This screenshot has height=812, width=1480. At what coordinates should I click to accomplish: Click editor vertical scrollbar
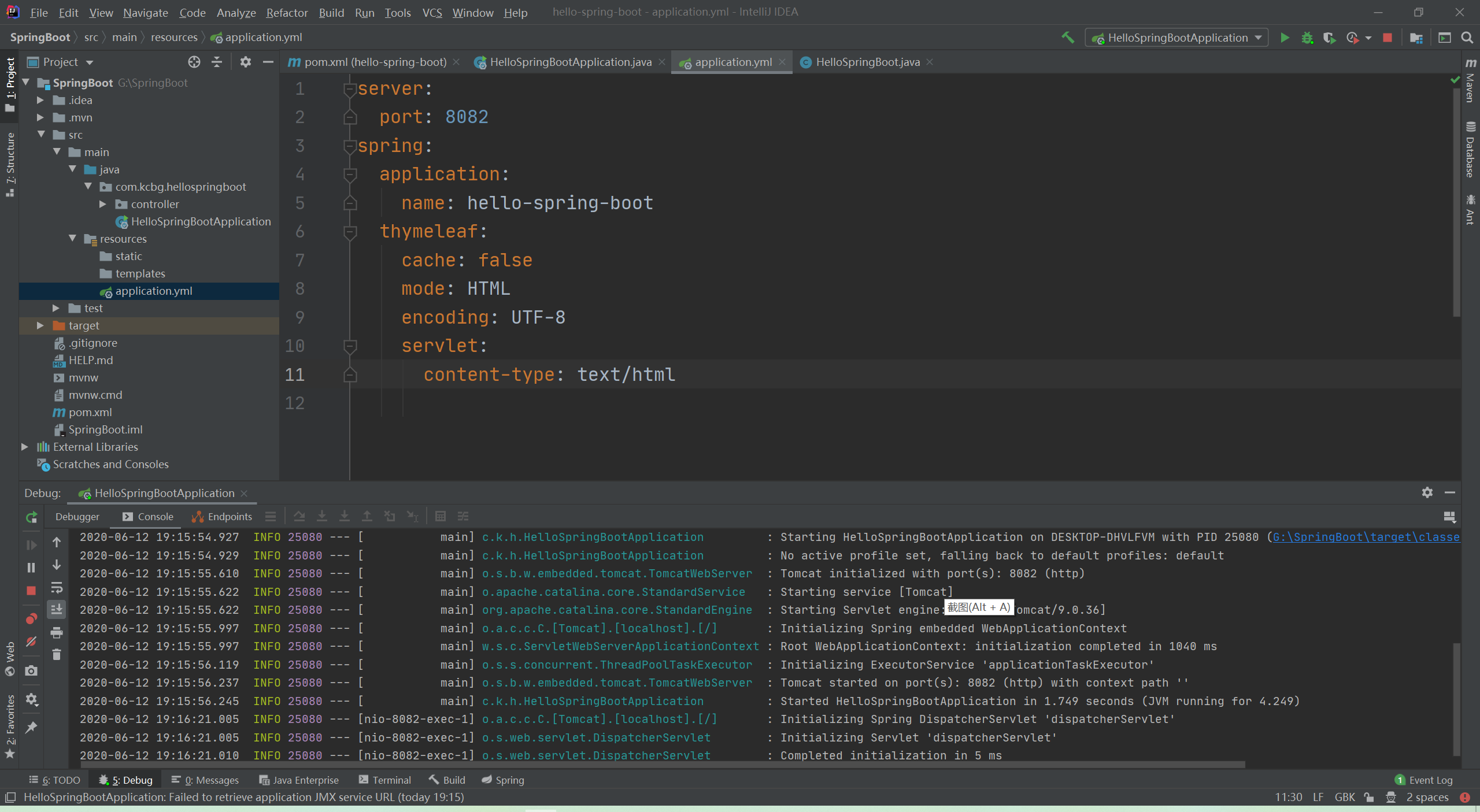(x=1456, y=202)
